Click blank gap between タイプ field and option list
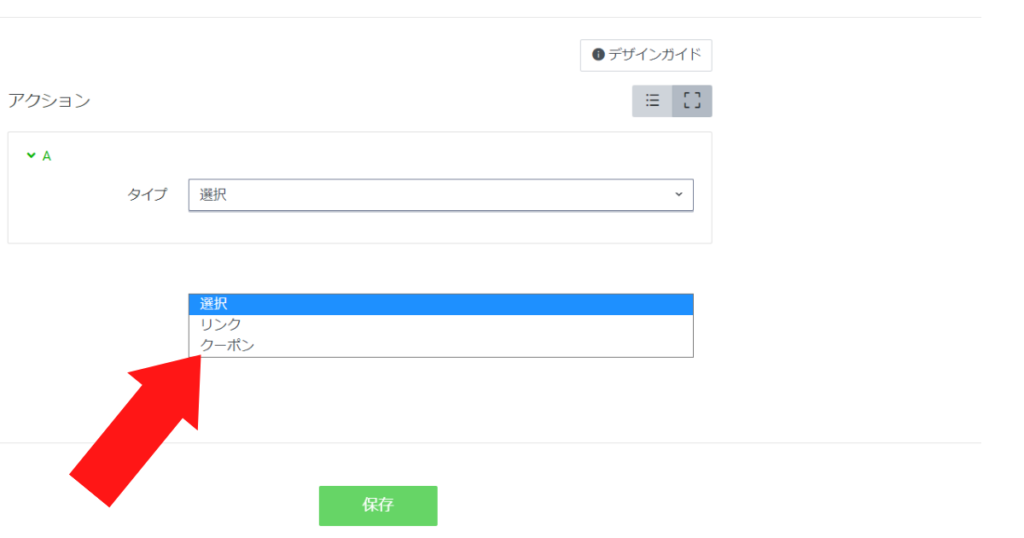 (x=441, y=269)
